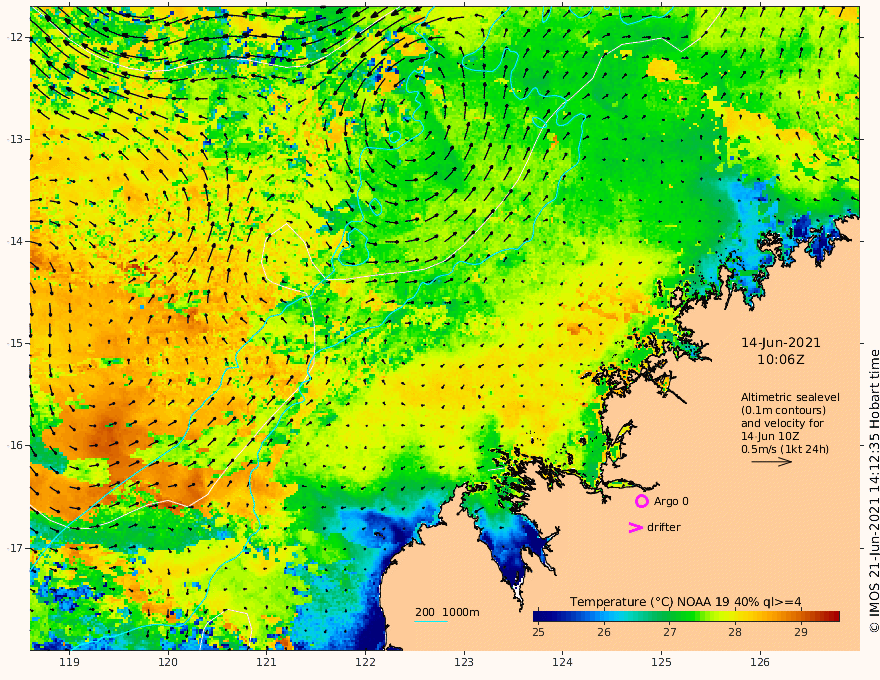The height and width of the screenshot is (680, 880).
Task: Click latitude axis label -16
Action: point(15,445)
